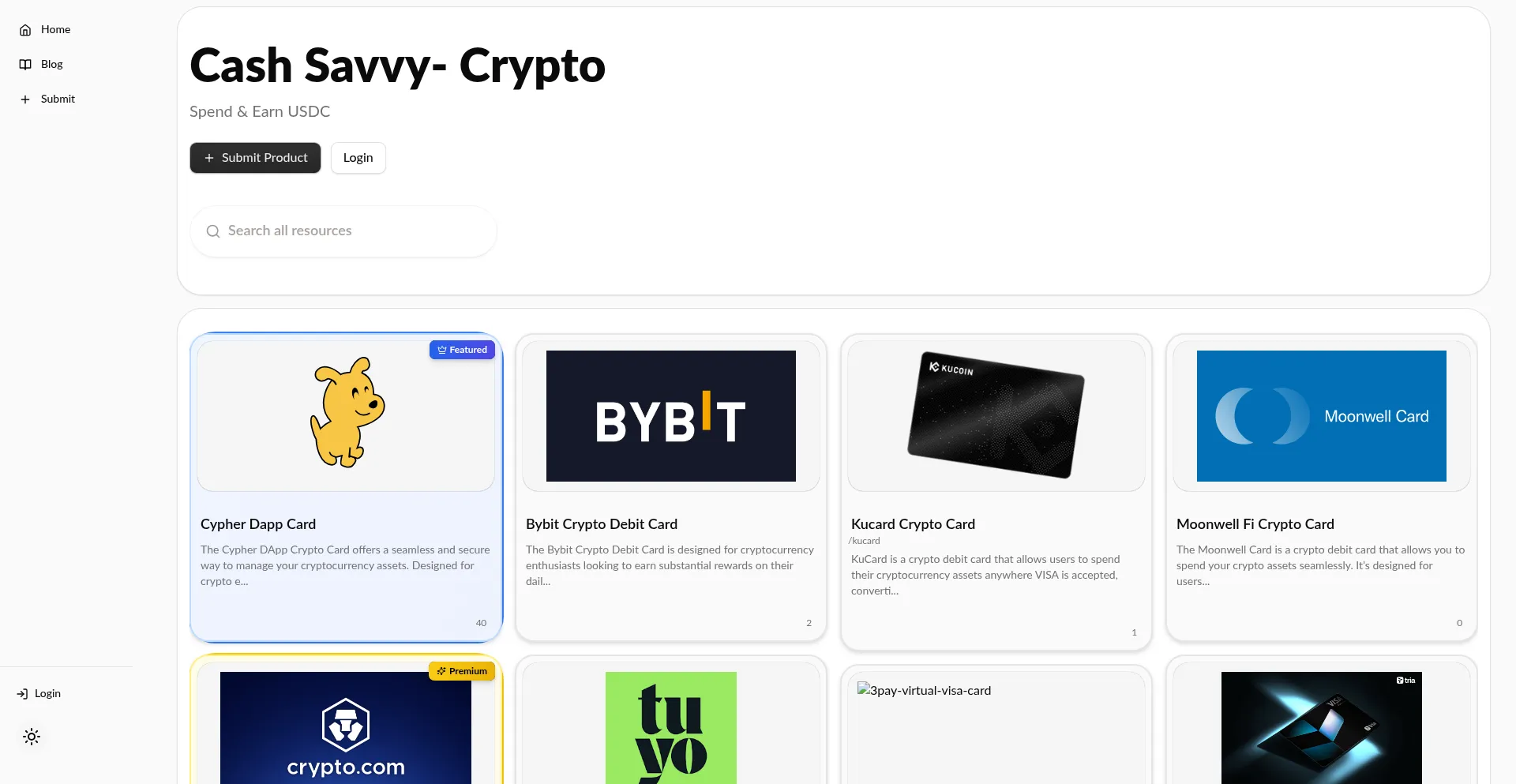1516x784 pixels.
Task: Click the plus icon beside Submit
Action: coord(25,99)
